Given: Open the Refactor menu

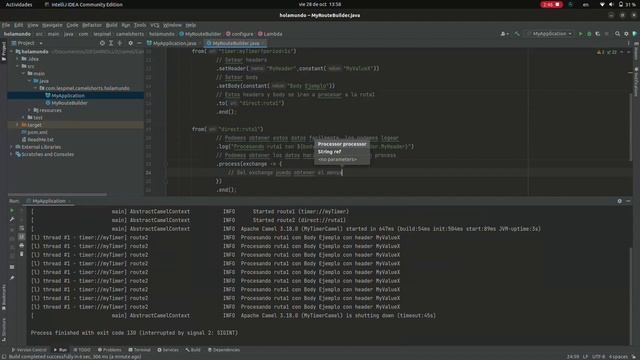Looking at the screenshot, I should coord(92,25).
